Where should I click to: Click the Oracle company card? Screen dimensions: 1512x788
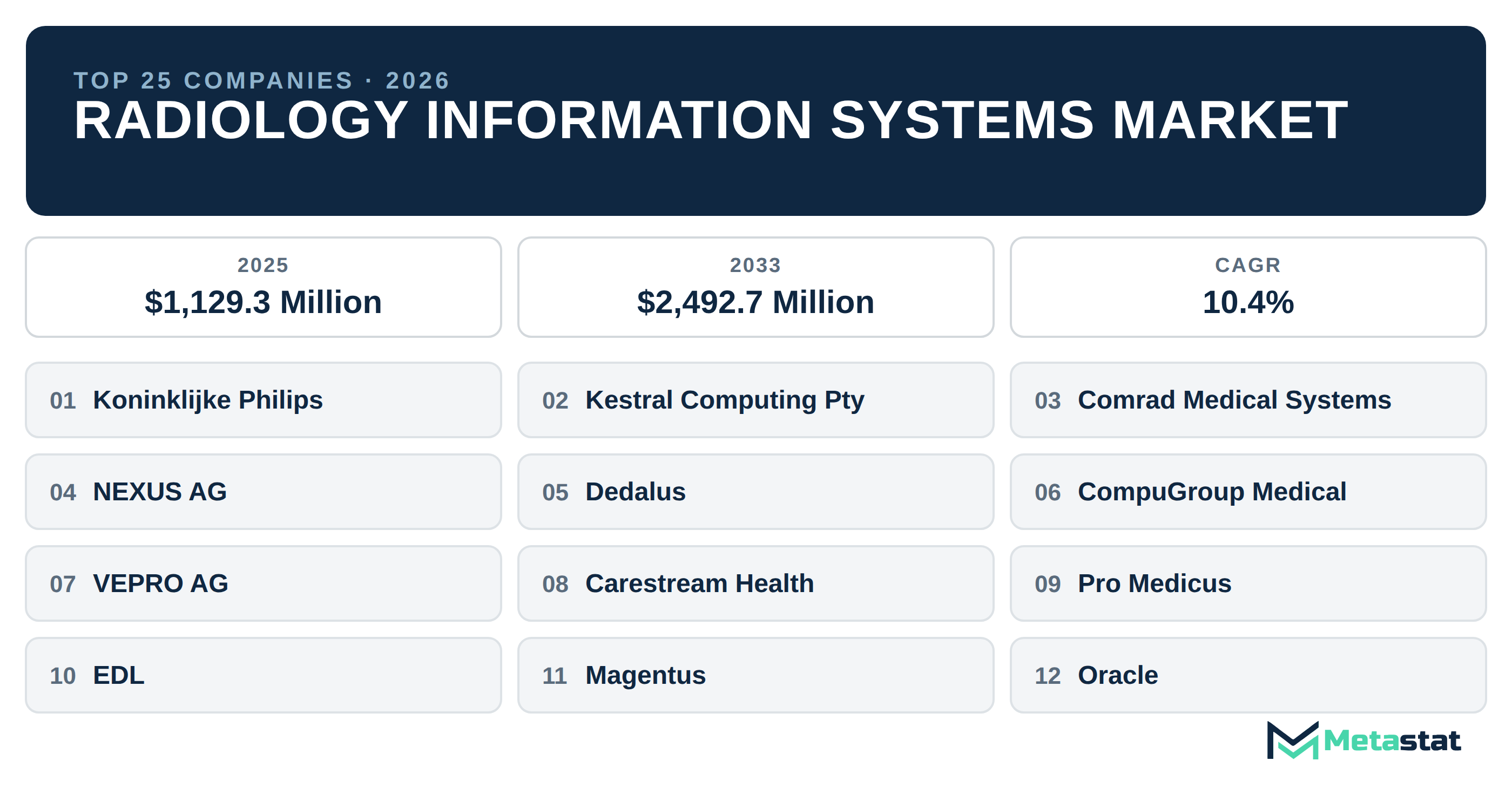(1248, 675)
